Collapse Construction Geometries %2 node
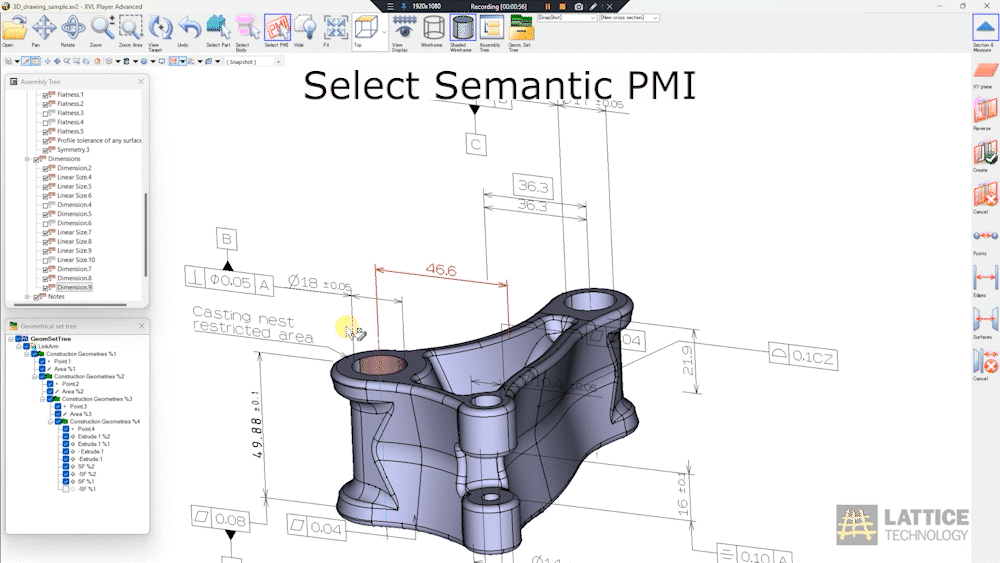This screenshot has width=1000, height=563. [34, 376]
